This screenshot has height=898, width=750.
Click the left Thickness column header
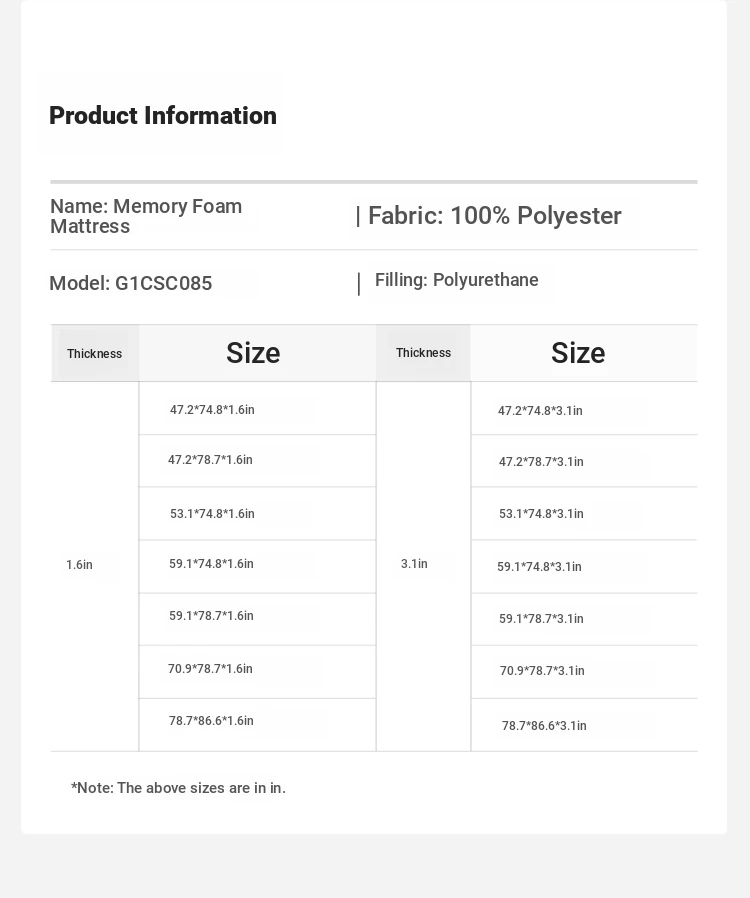point(94,353)
